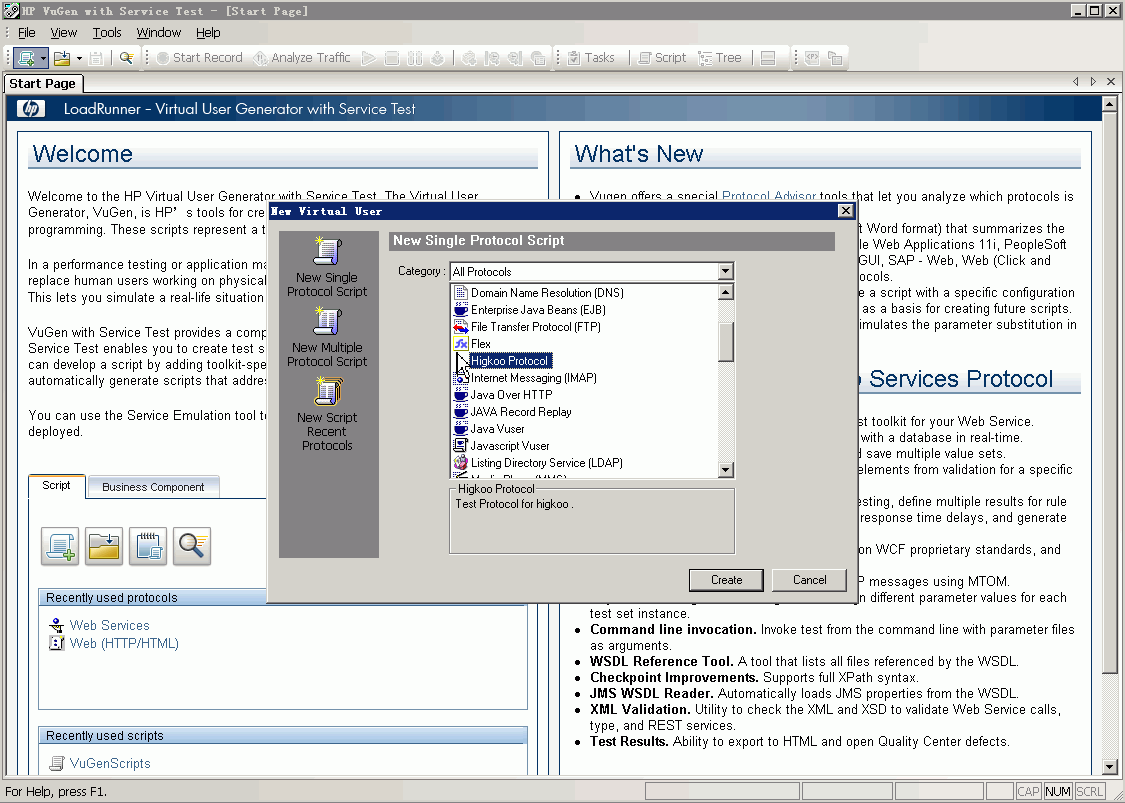The width and height of the screenshot is (1125, 803).
Task: Click the Start Page scroll up arrow
Action: [x=1109, y=104]
